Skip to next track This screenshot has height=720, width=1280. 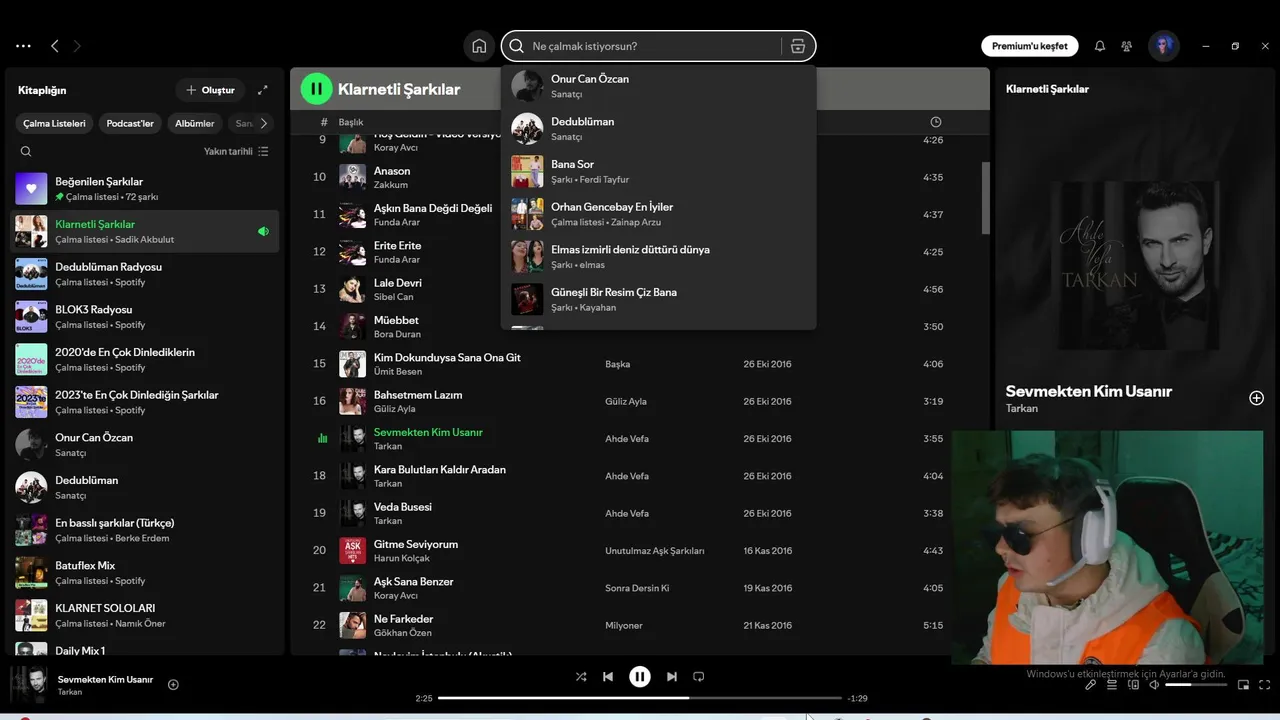click(672, 677)
